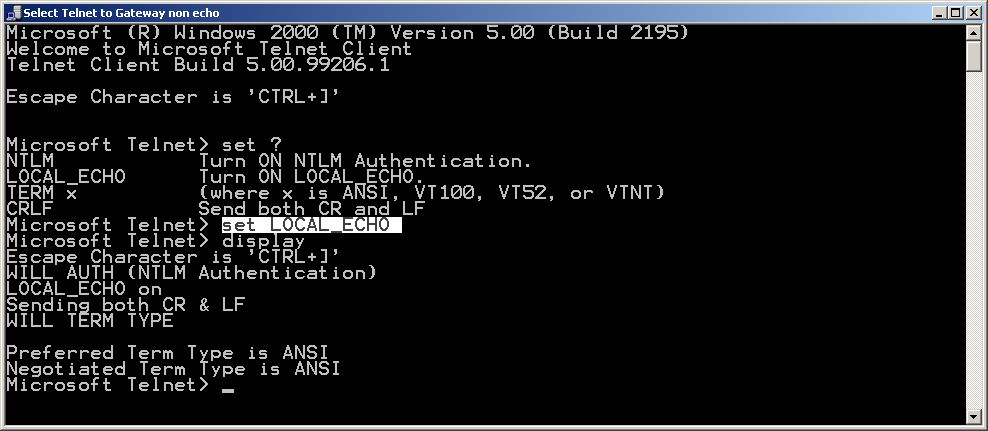The image size is (988, 431).
Task: Maximize the Telnet console window
Action: pyautogui.click(x=955, y=13)
